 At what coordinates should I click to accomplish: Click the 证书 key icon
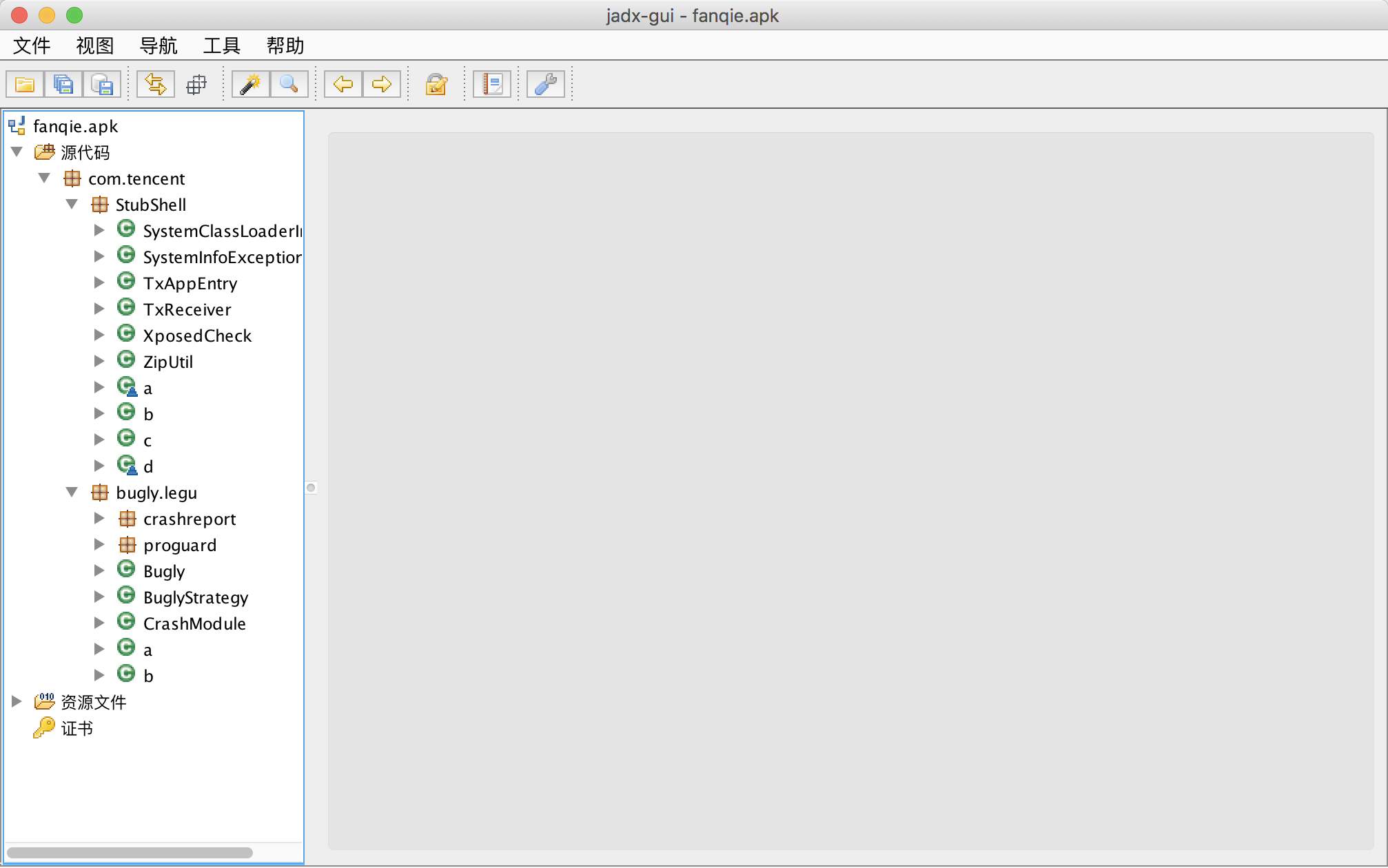44,727
